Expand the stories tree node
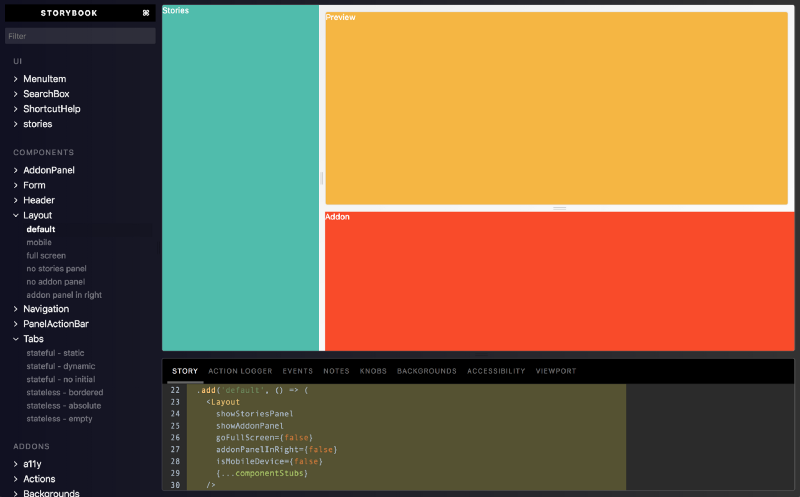 point(37,124)
